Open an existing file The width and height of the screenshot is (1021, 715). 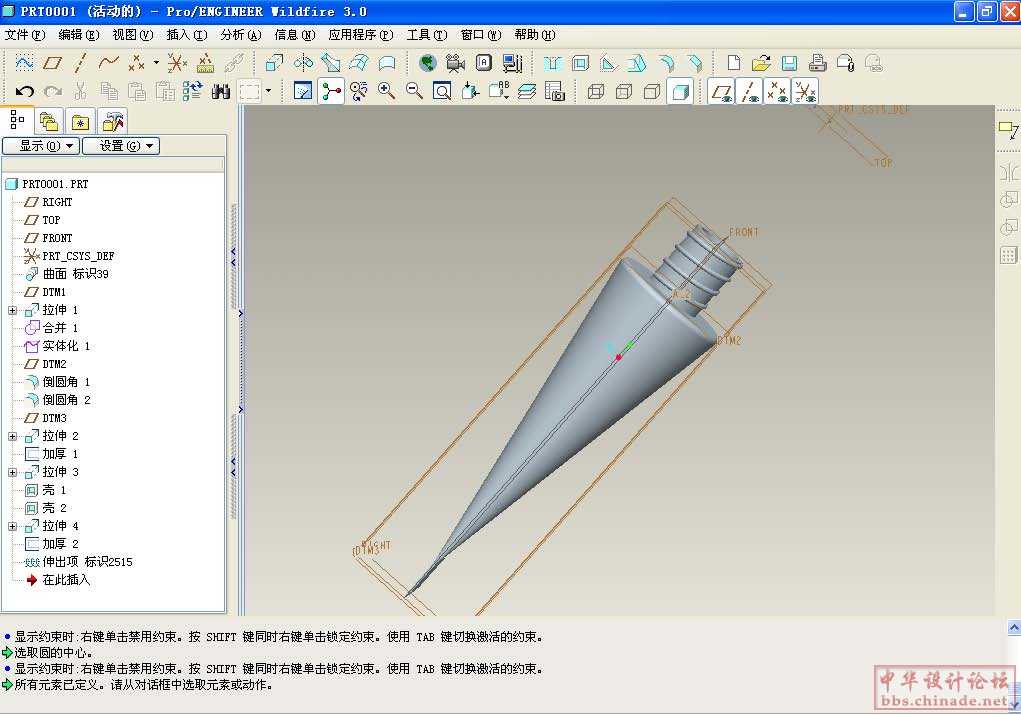(761, 63)
